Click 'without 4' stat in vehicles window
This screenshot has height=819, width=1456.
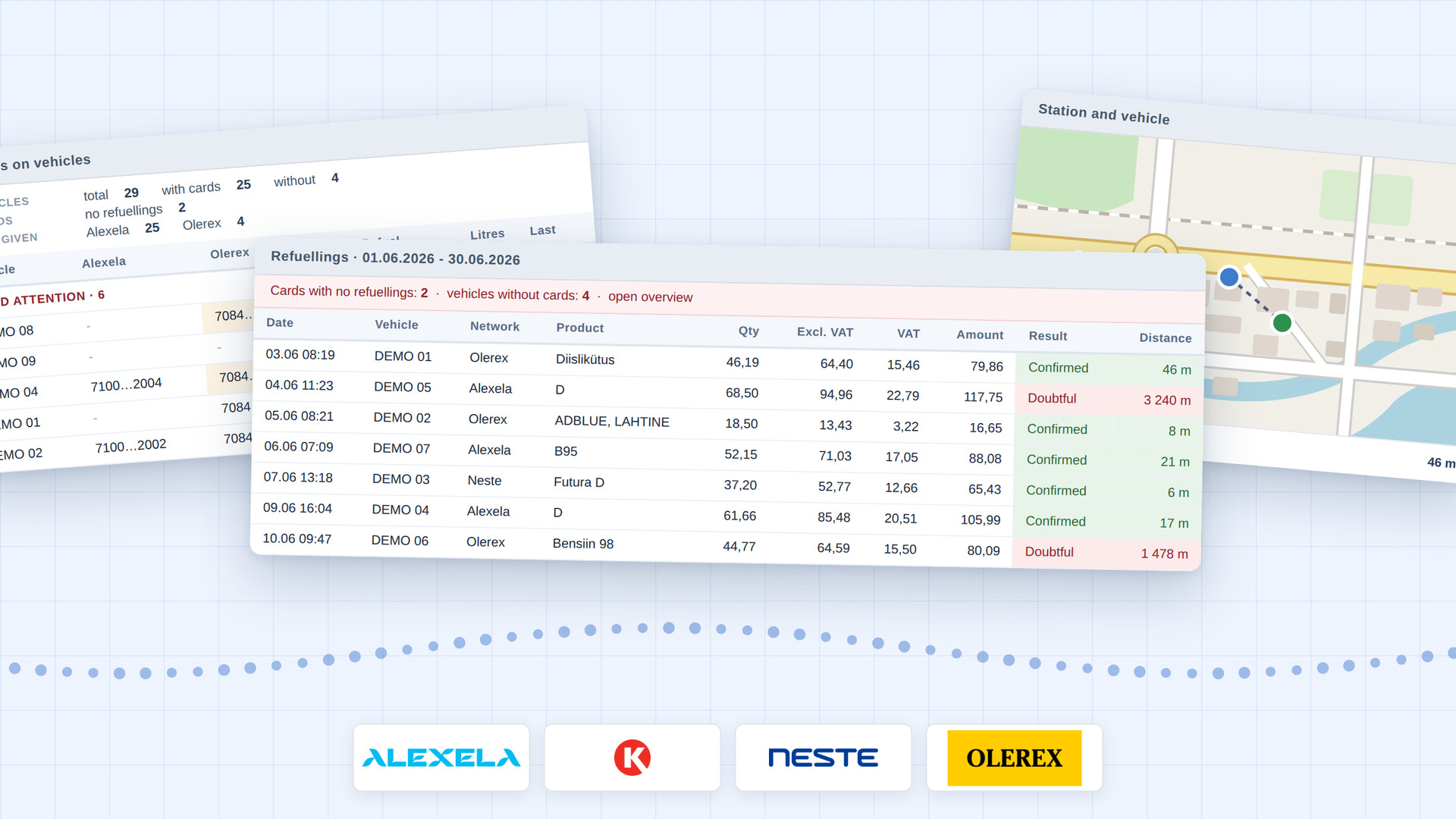pyautogui.click(x=306, y=180)
